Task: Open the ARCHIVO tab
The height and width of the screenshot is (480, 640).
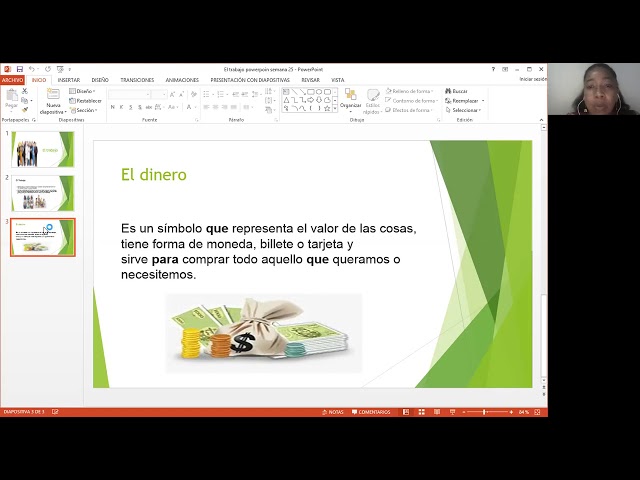Action: (x=12, y=80)
